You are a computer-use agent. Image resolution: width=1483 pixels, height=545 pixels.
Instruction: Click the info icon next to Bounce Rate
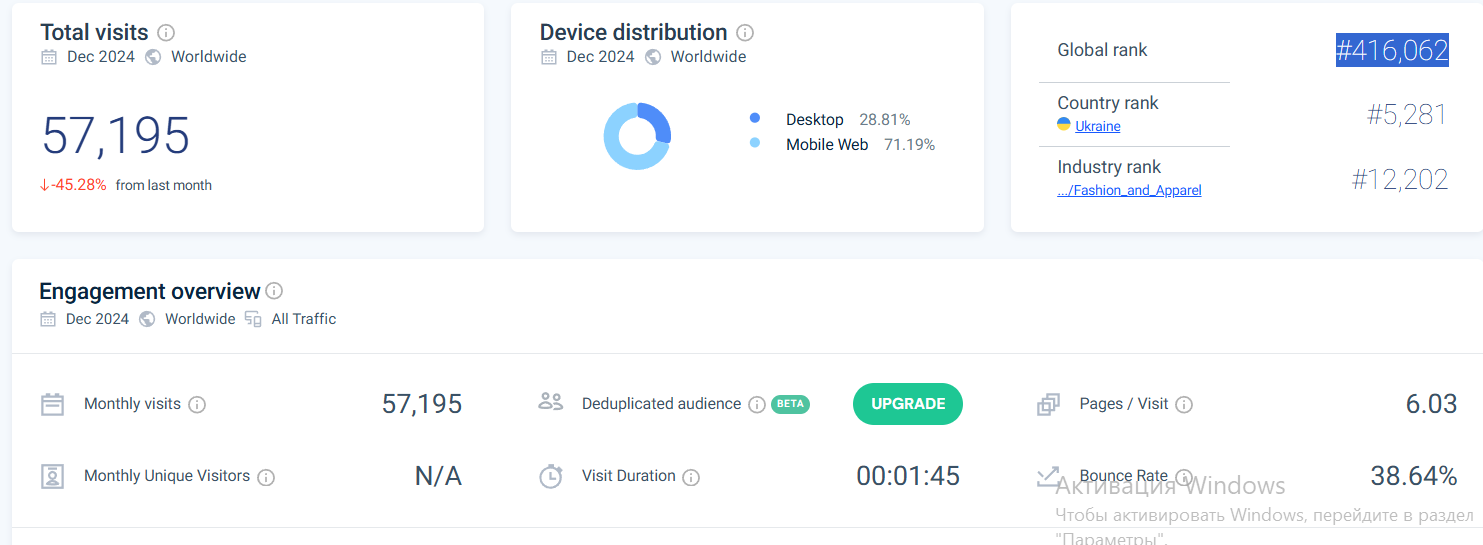tap(1184, 477)
